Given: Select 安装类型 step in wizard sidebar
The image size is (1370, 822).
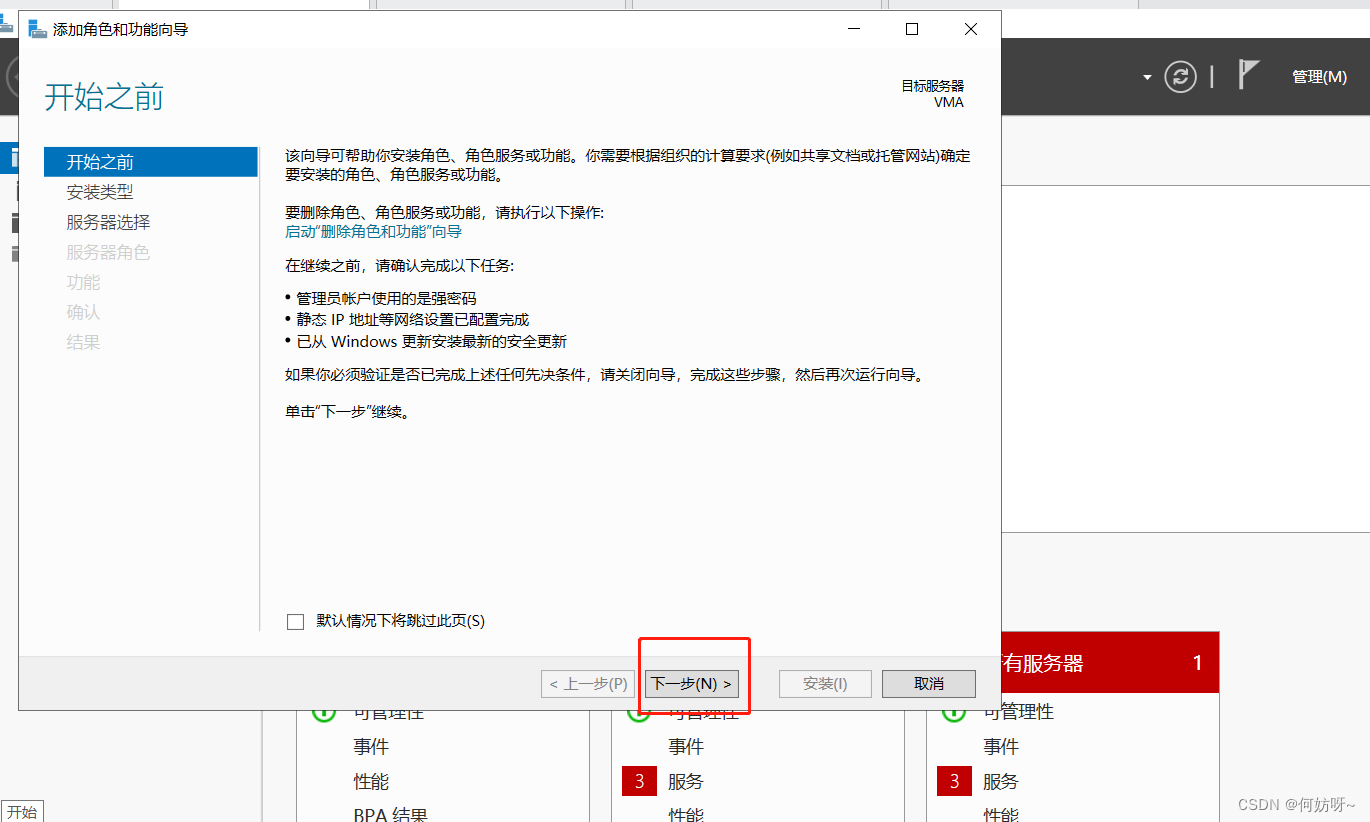Looking at the screenshot, I should pos(100,192).
